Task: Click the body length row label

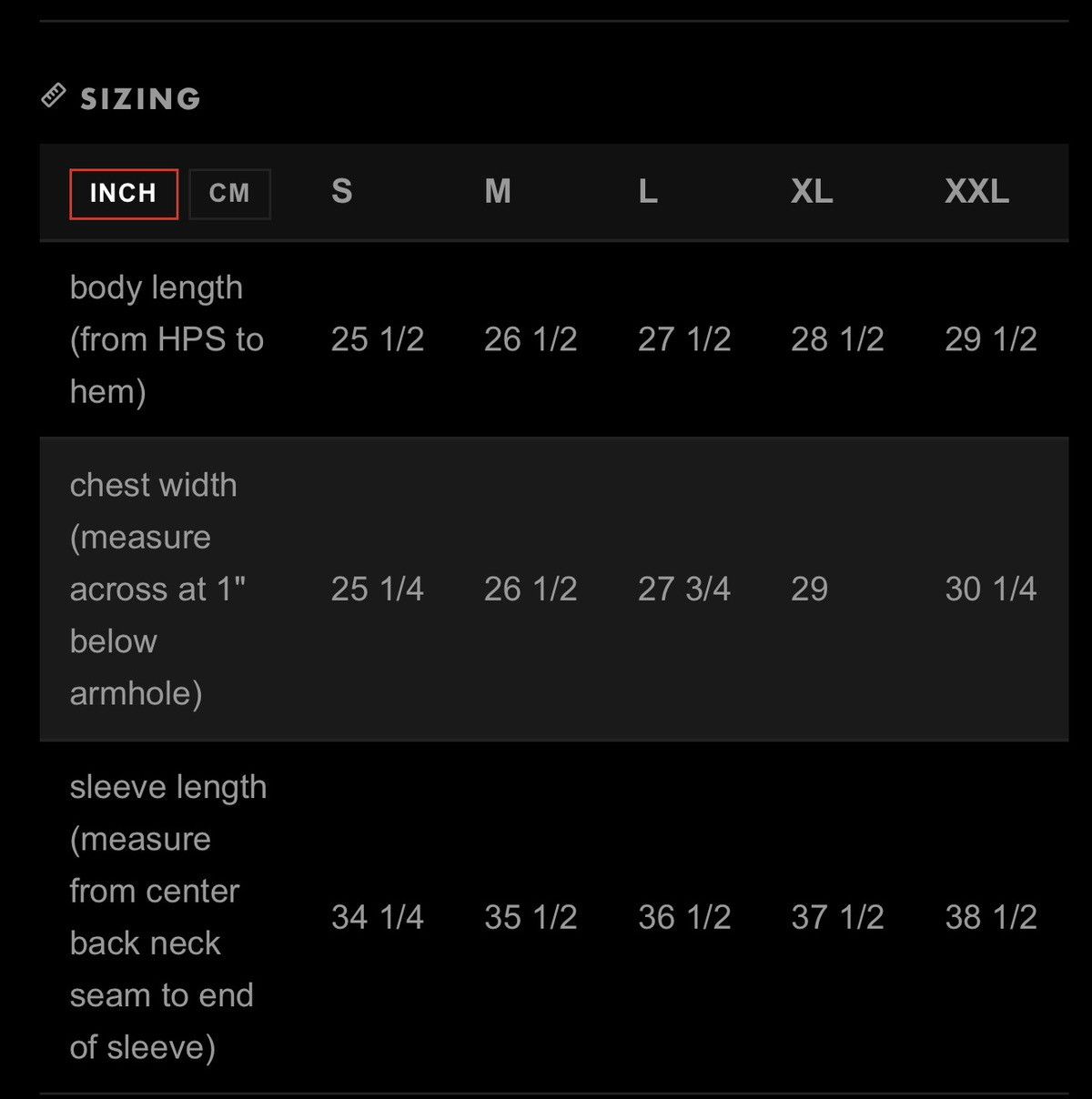Action: click(x=167, y=339)
